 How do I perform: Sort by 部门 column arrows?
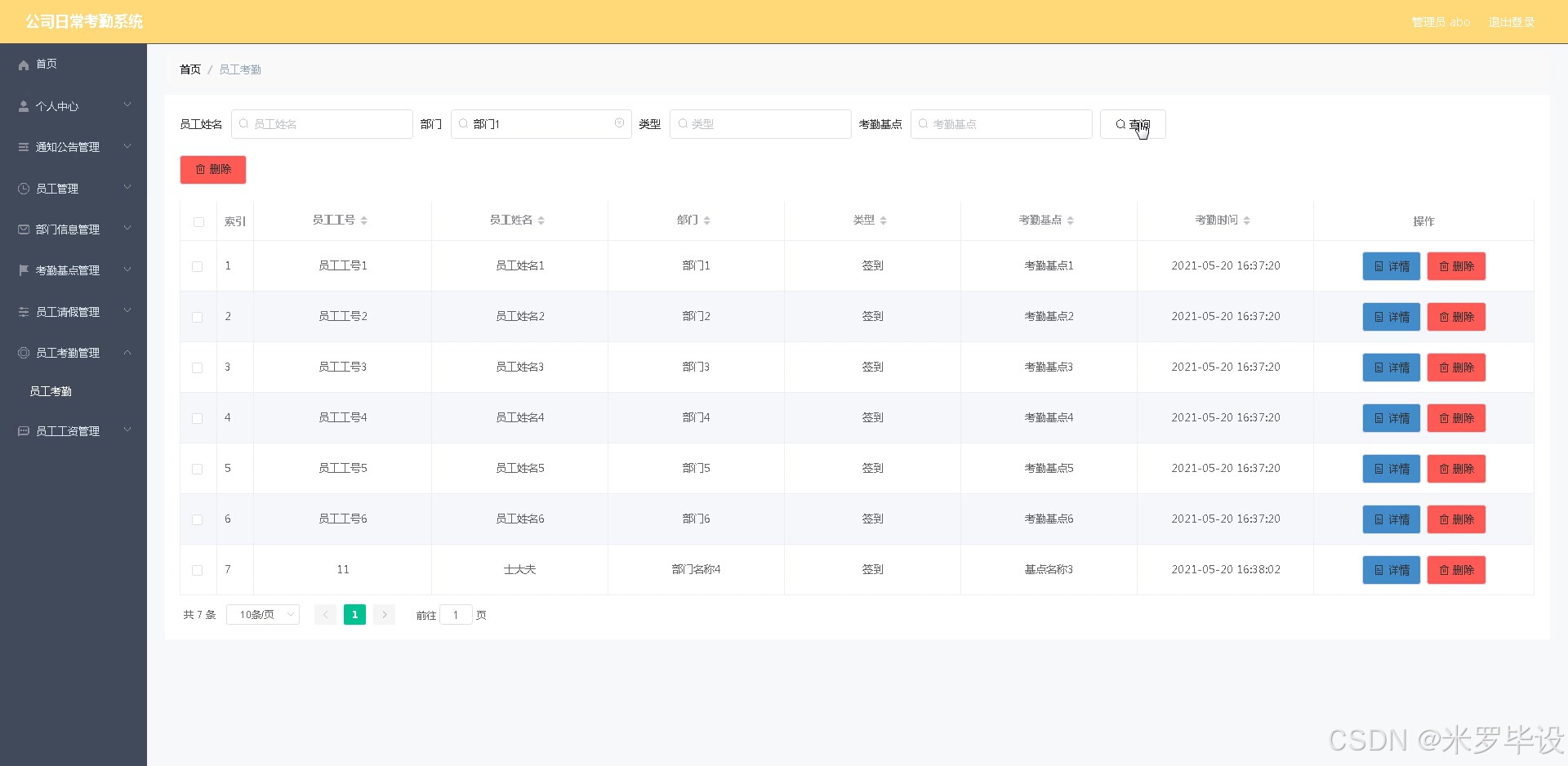[706, 220]
